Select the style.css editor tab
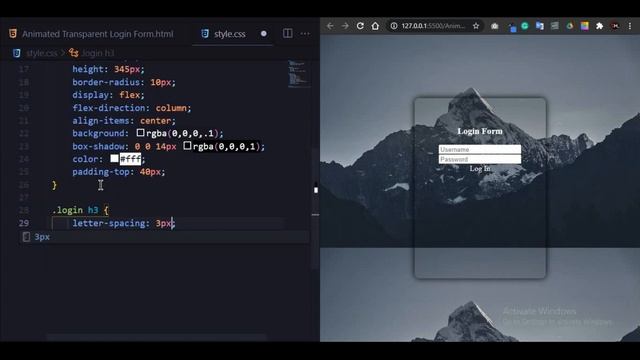Viewport: 640px width, 360px height. point(229,34)
